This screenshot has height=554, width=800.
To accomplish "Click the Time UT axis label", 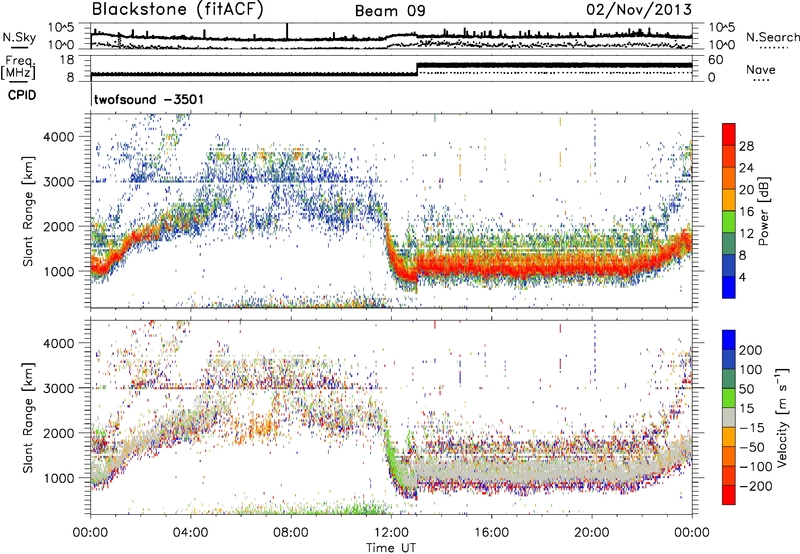I will [391, 547].
